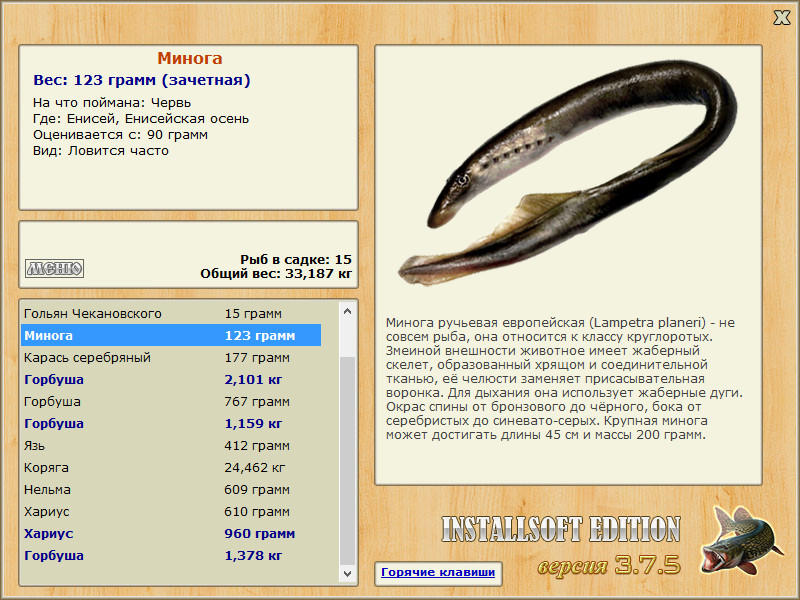Select the Карась серебряный 177 грамм row
The width and height of the screenshot is (800, 600).
pos(171,357)
